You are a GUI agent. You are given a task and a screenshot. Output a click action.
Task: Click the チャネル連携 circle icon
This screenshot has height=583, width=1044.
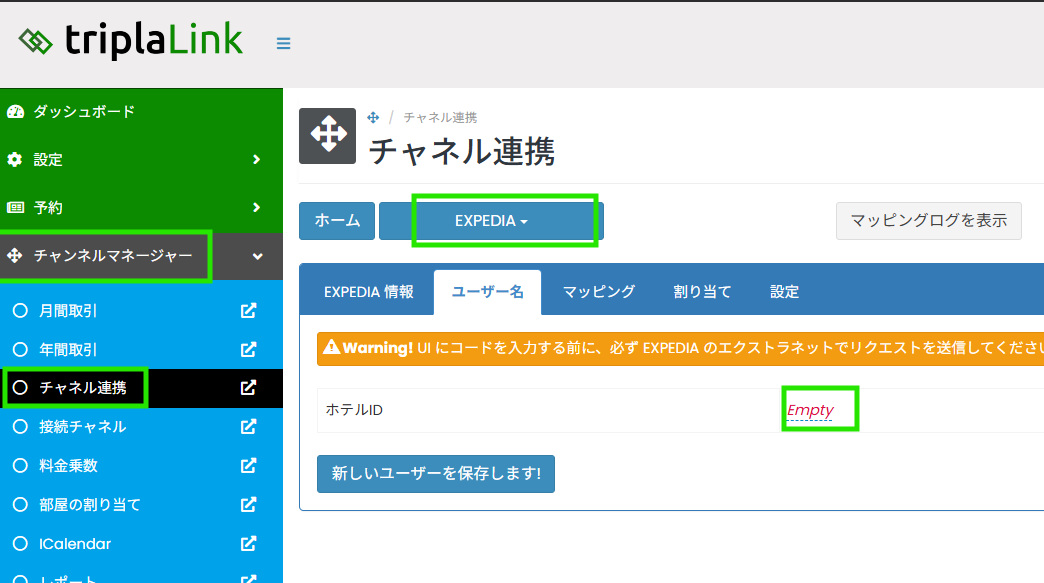(21, 388)
